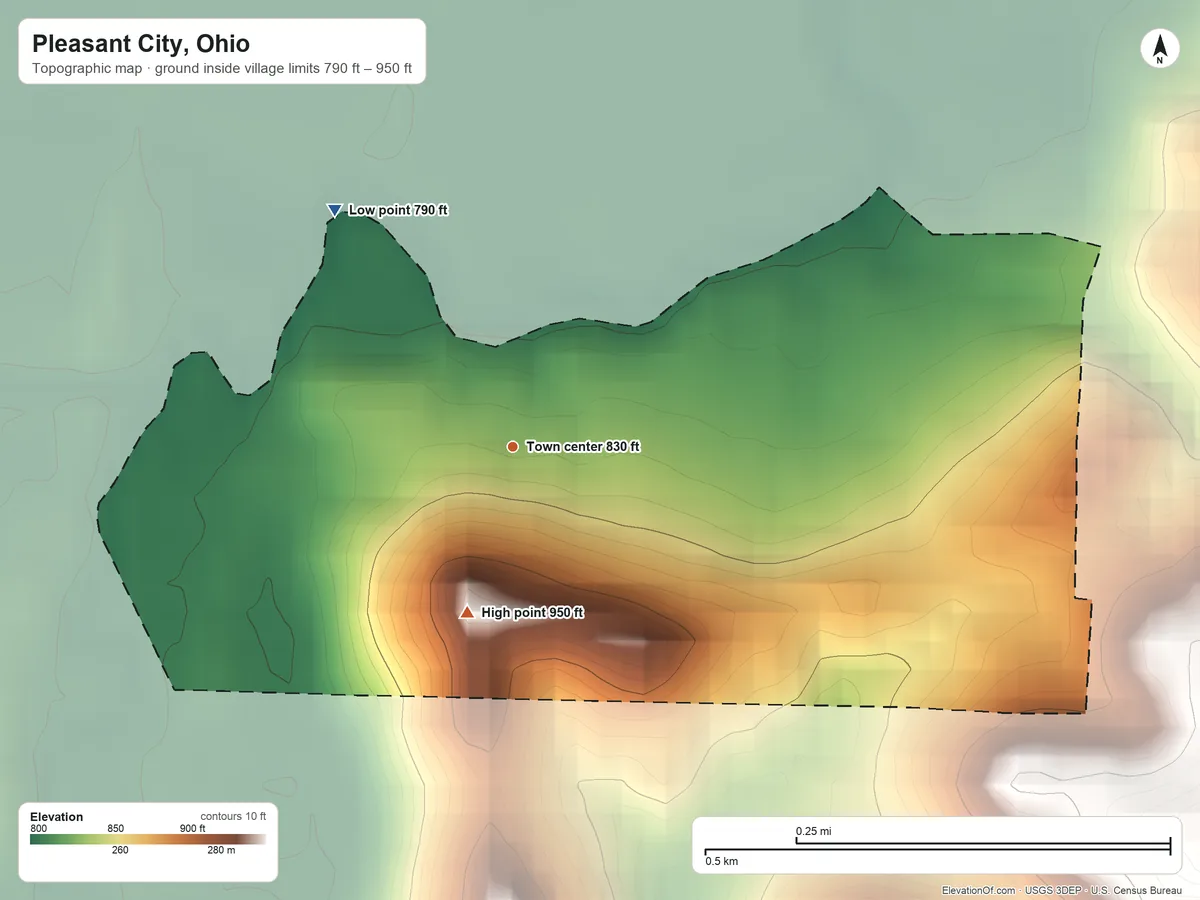The height and width of the screenshot is (900, 1200).
Task: Click the '260' legend tick label
Action: coord(120,851)
